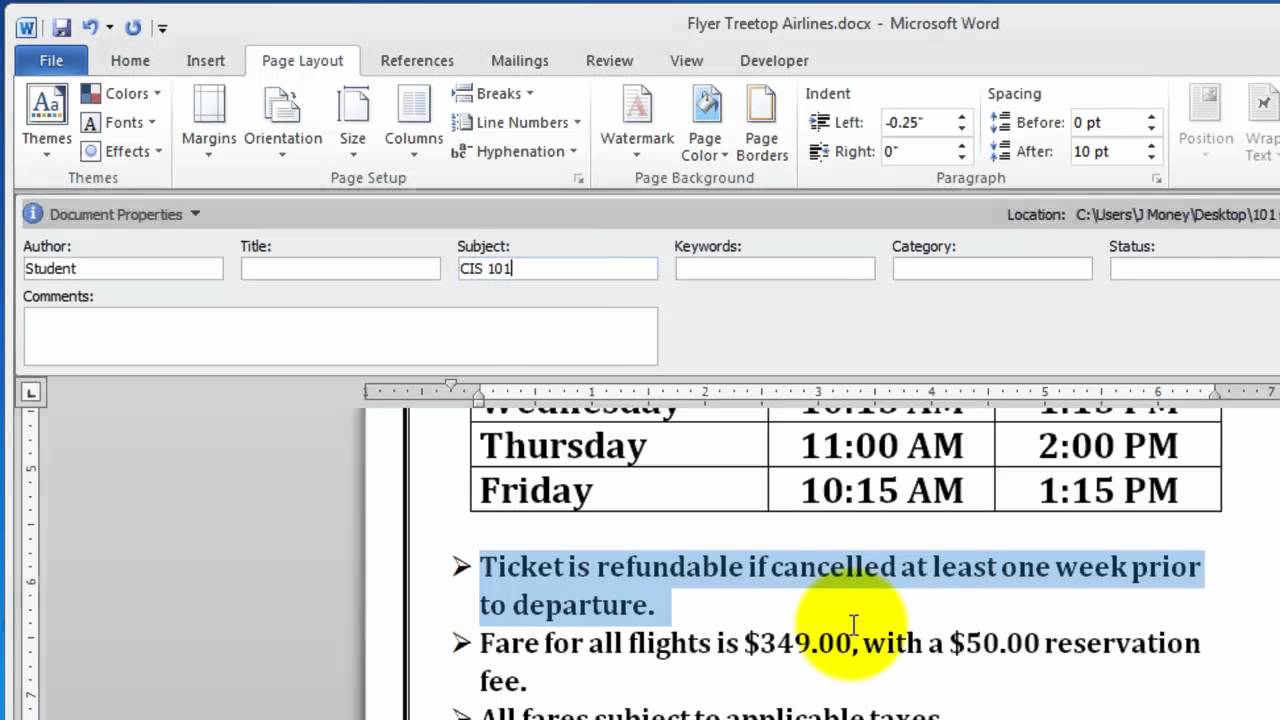This screenshot has height=720, width=1280.
Task: Open the Margins menu
Action: 209,121
